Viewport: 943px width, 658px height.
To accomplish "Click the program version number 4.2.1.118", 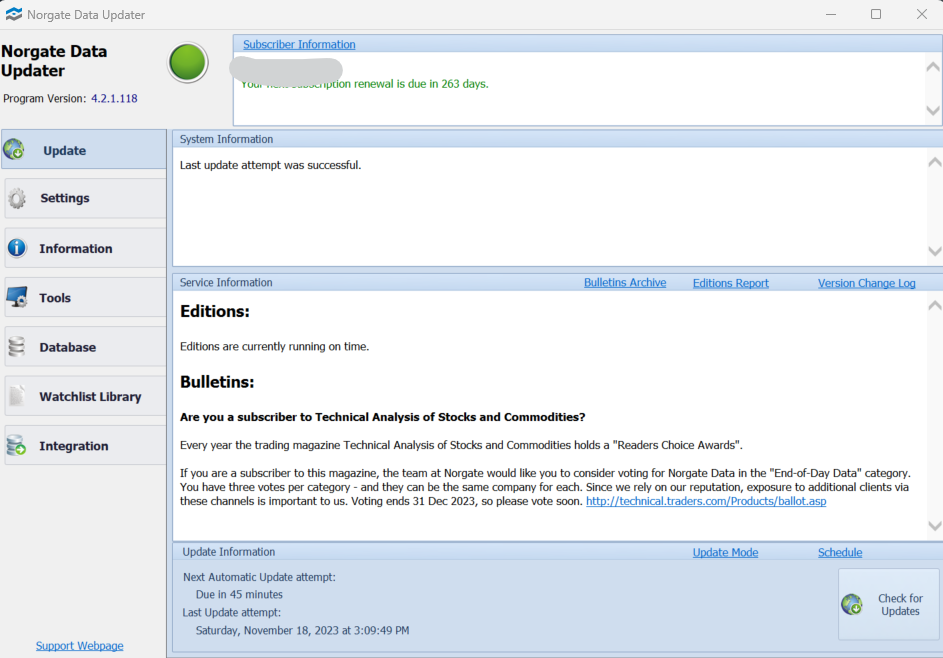I will pyautogui.click(x=114, y=98).
